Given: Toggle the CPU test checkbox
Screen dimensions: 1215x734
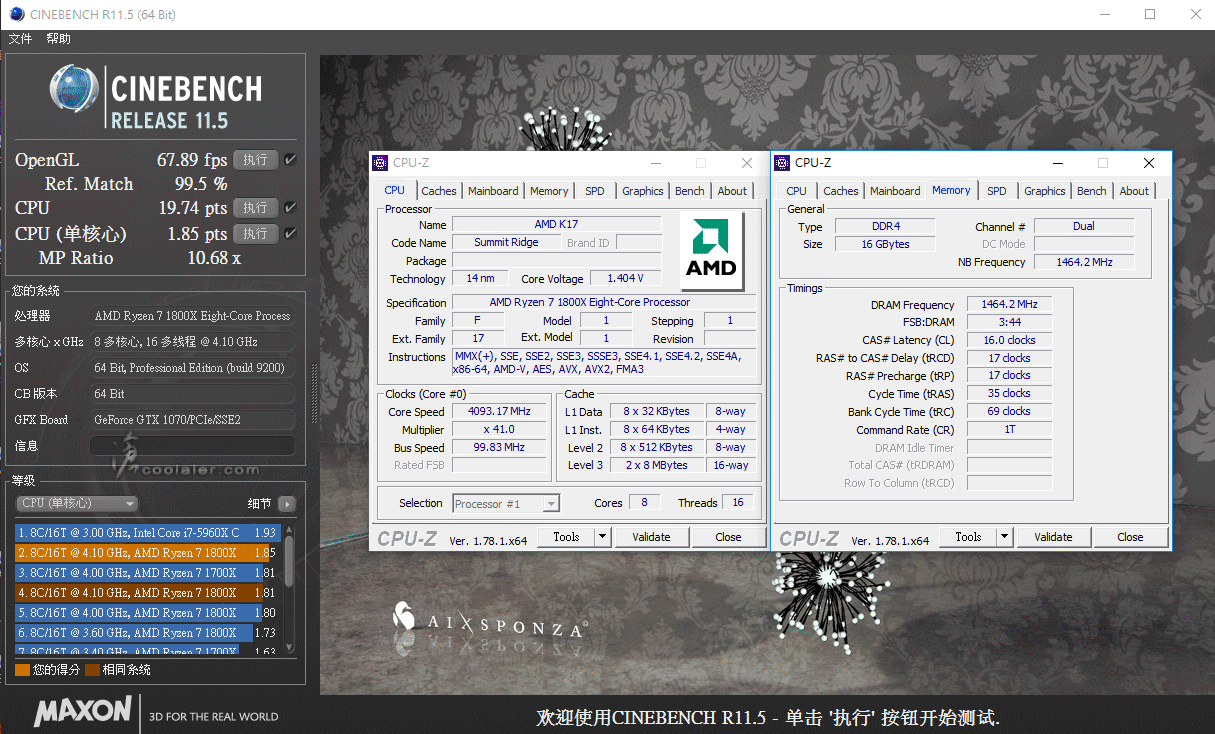Looking at the screenshot, I should click(x=290, y=208).
